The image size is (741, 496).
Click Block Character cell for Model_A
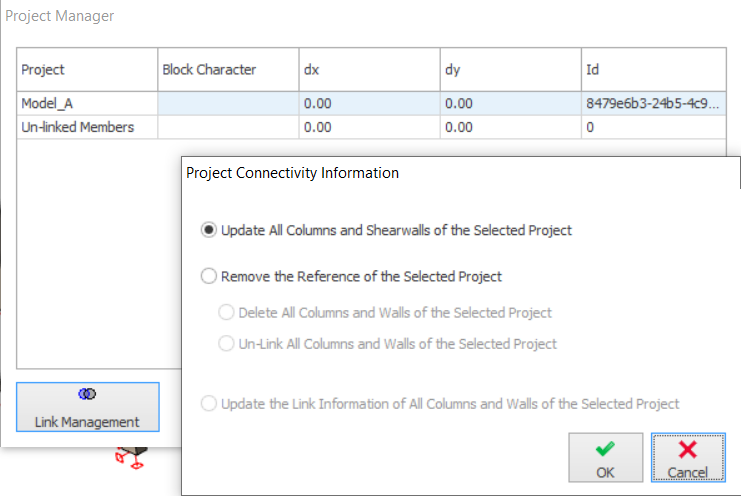tap(227, 103)
